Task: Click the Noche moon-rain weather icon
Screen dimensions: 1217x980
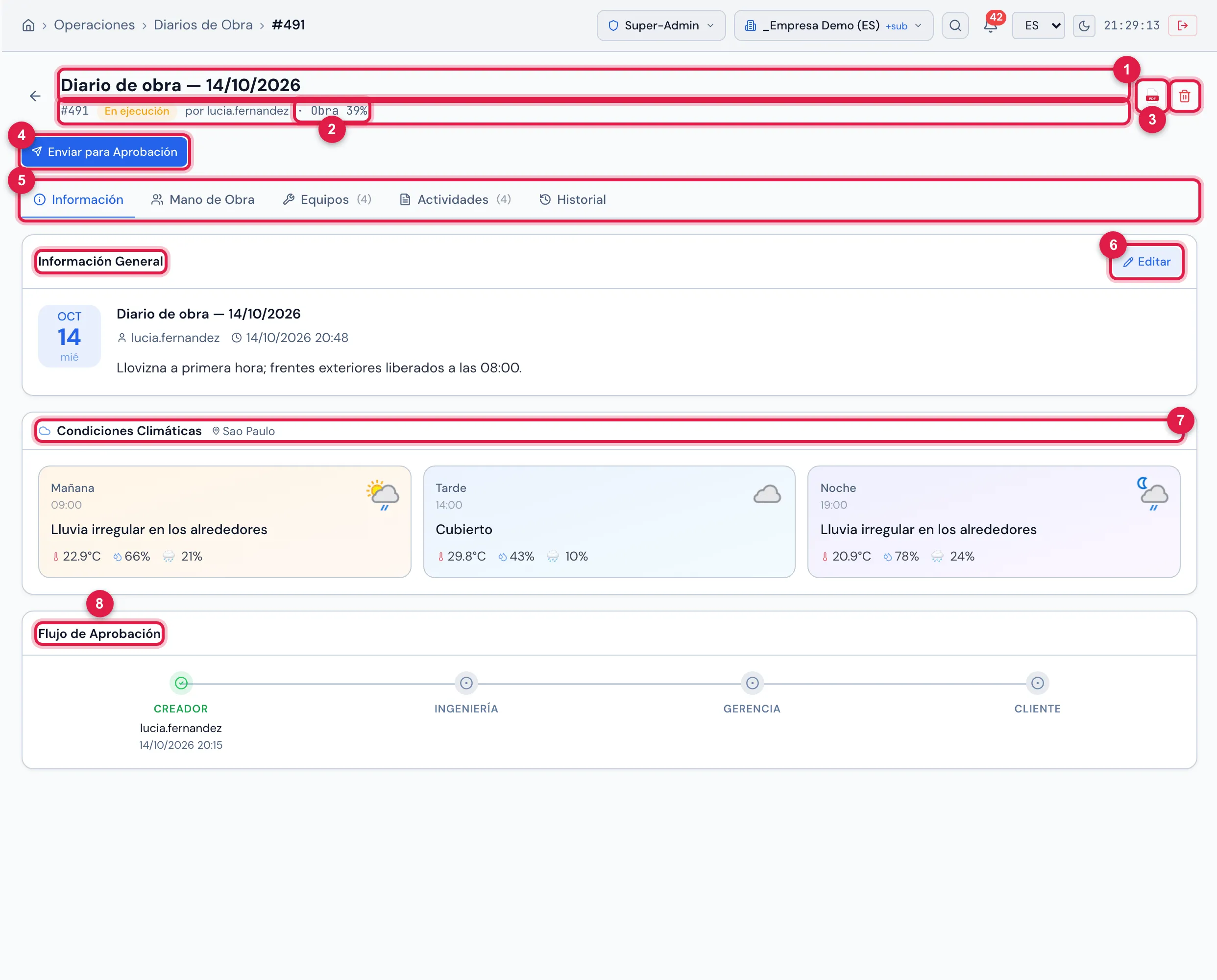Action: tap(1152, 494)
